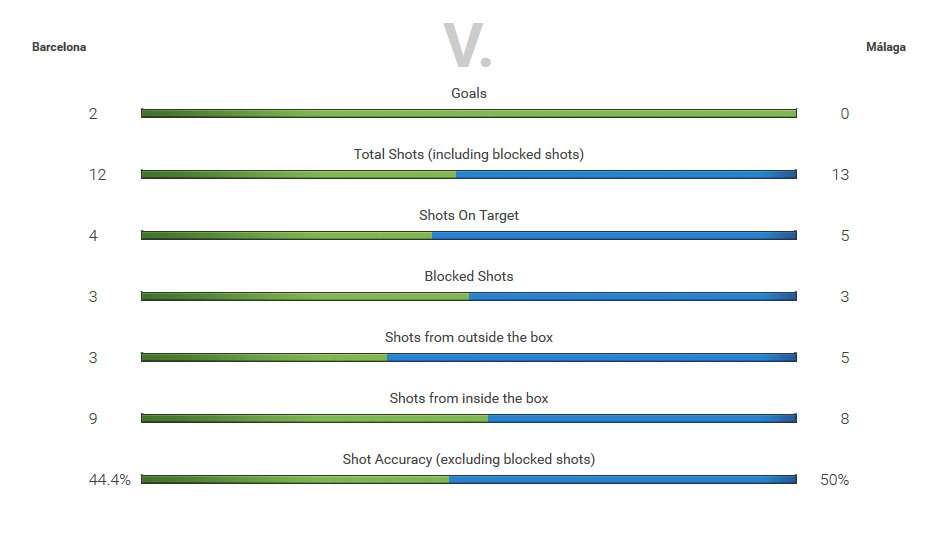Screen dimensions: 938x536
Task: Click Barcelona's 44.4% accuracy value
Action: [109, 480]
